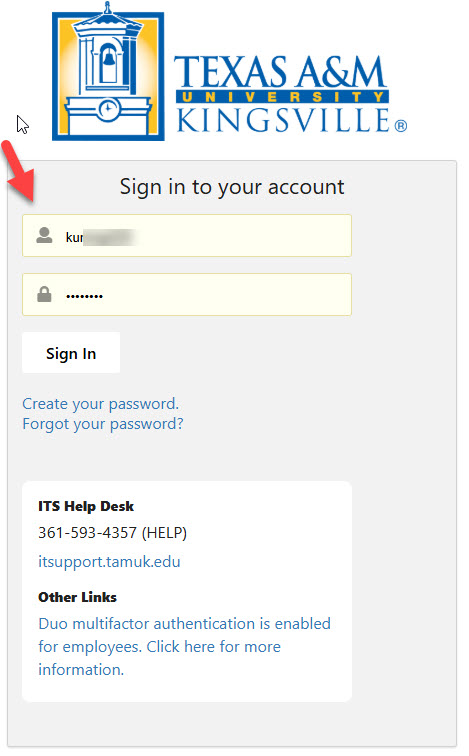Viewport: 469px width, 756px height.
Task: Click the Other Links heading
Action: 78,597
